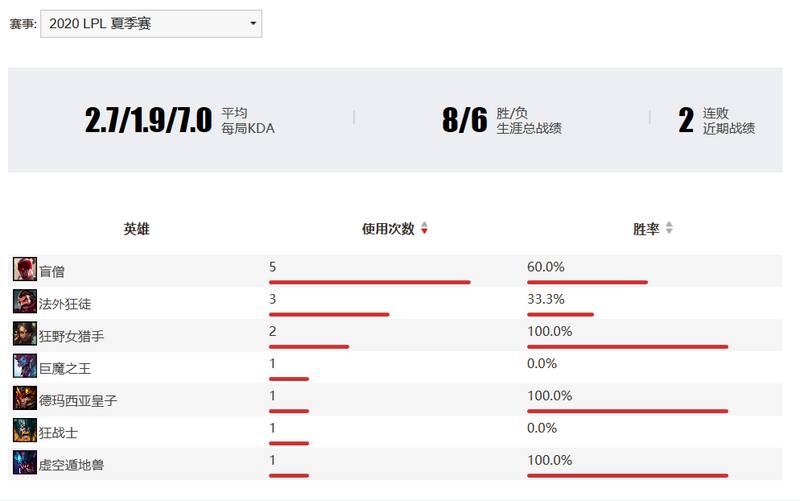The height and width of the screenshot is (501, 800).
Task: Sort by 使用次数 arrow icon
Action: tap(424, 228)
